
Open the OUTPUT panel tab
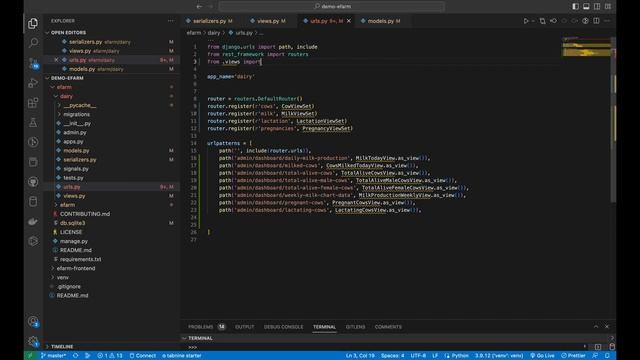pos(244,327)
